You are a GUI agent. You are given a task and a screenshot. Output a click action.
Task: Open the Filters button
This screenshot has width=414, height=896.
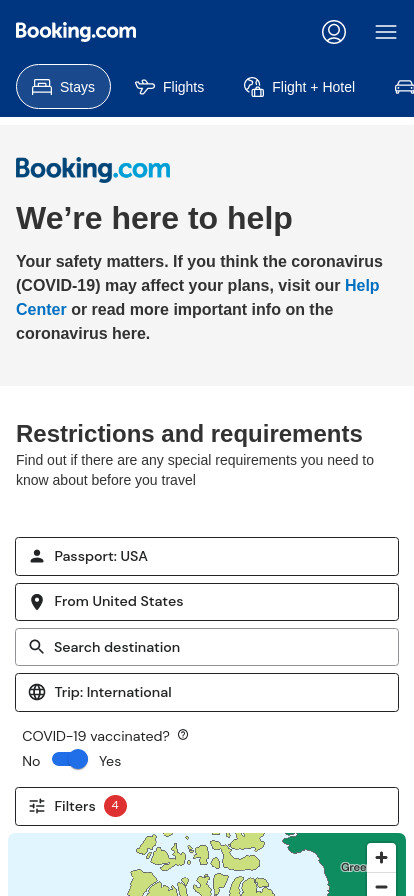[x=207, y=806]
